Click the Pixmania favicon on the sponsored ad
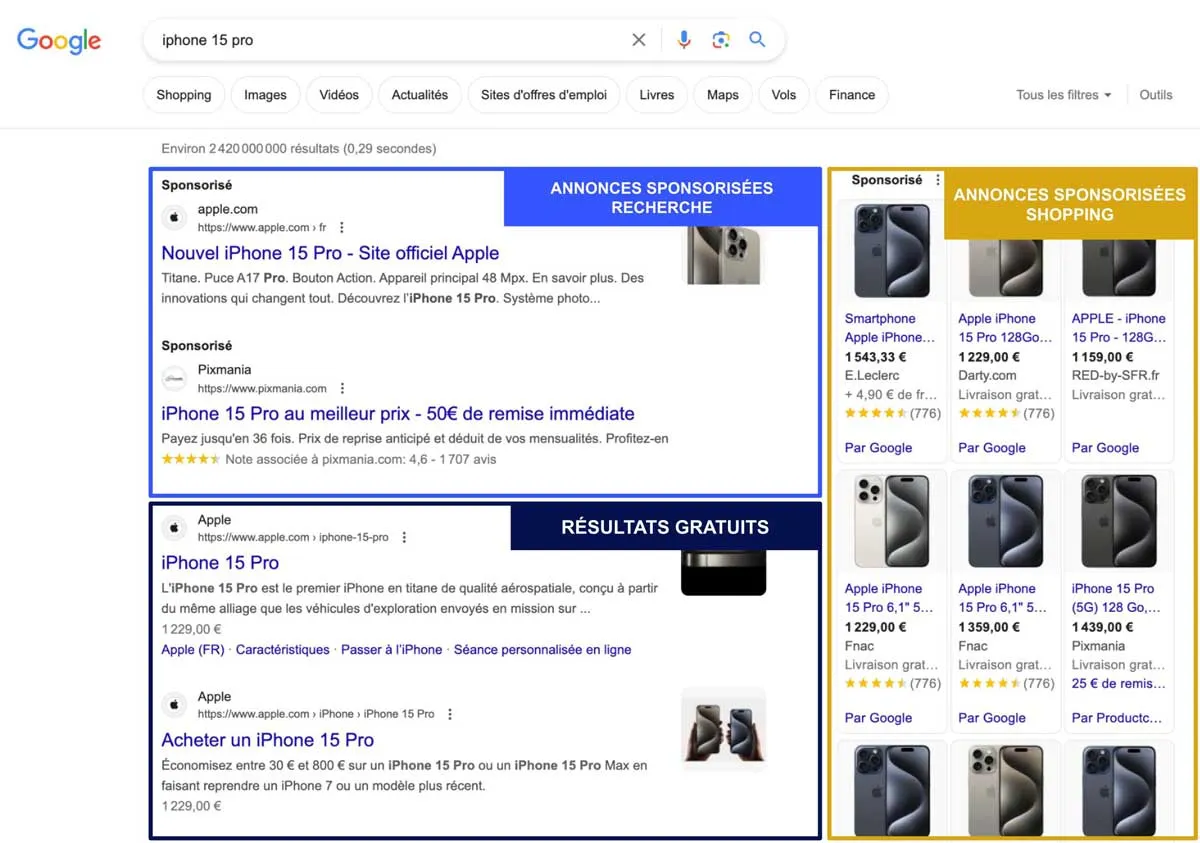The height and width of the screenshot is (843, 1200). 174,380
